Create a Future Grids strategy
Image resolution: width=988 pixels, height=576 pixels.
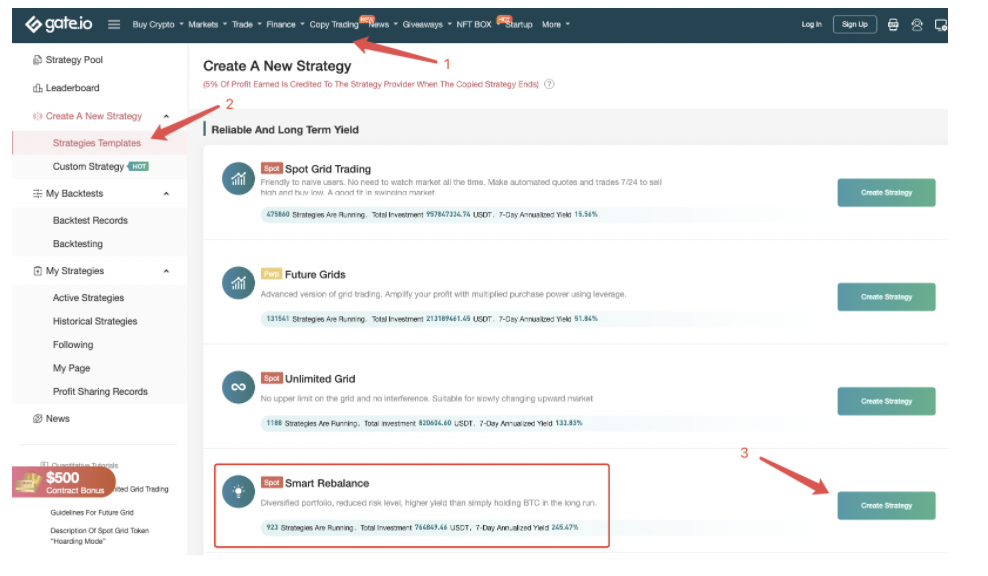(886, 297)
